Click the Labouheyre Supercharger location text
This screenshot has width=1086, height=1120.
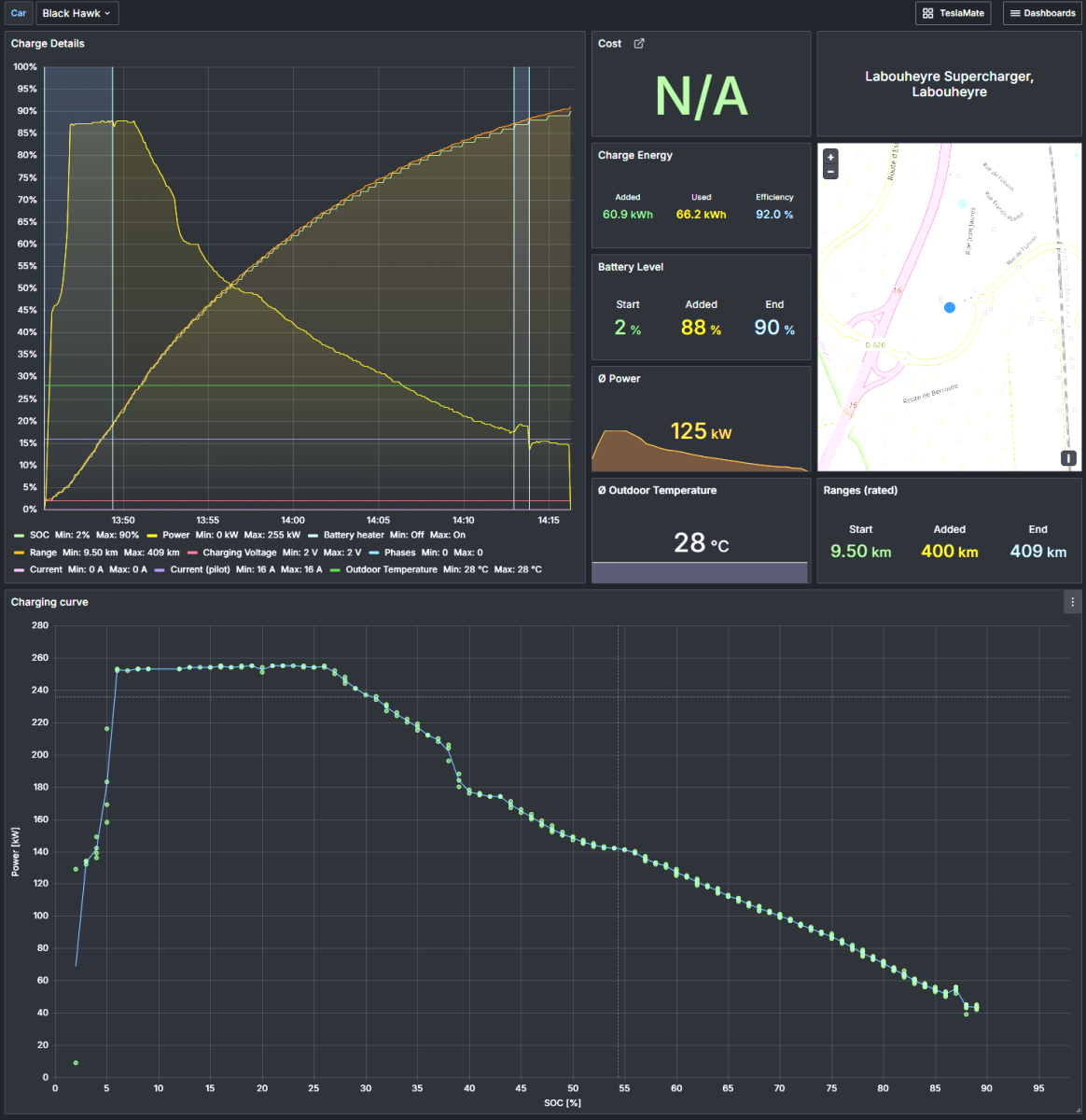(x=950, y=84)
